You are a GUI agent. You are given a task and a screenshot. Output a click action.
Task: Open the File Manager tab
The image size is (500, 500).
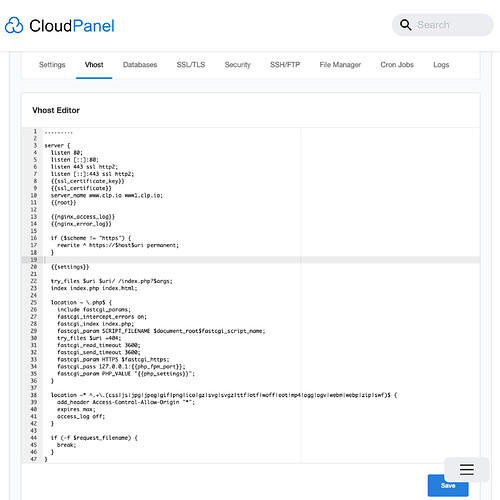pos(340,65)
